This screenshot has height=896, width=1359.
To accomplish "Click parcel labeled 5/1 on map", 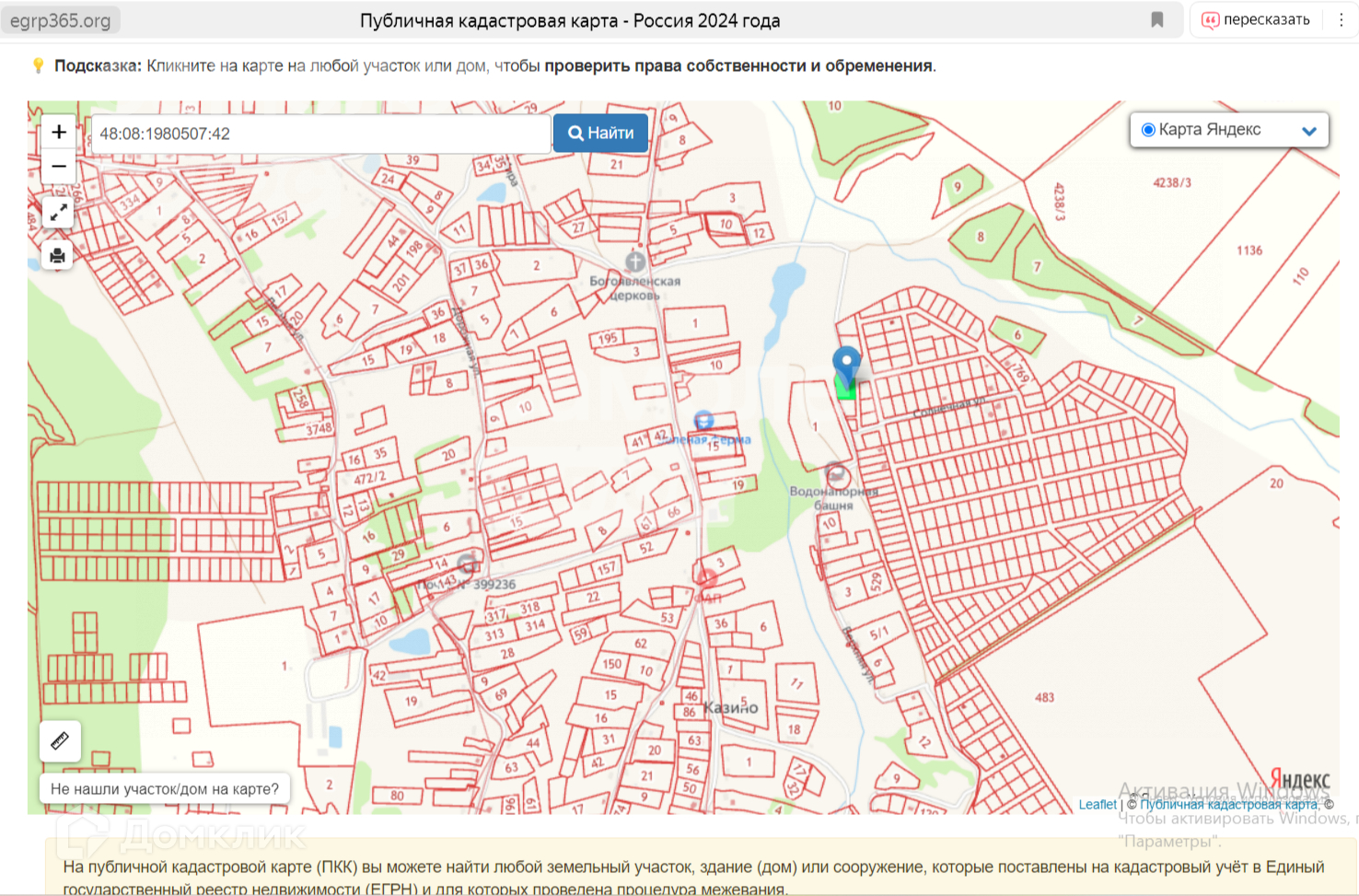I will 879,634.
